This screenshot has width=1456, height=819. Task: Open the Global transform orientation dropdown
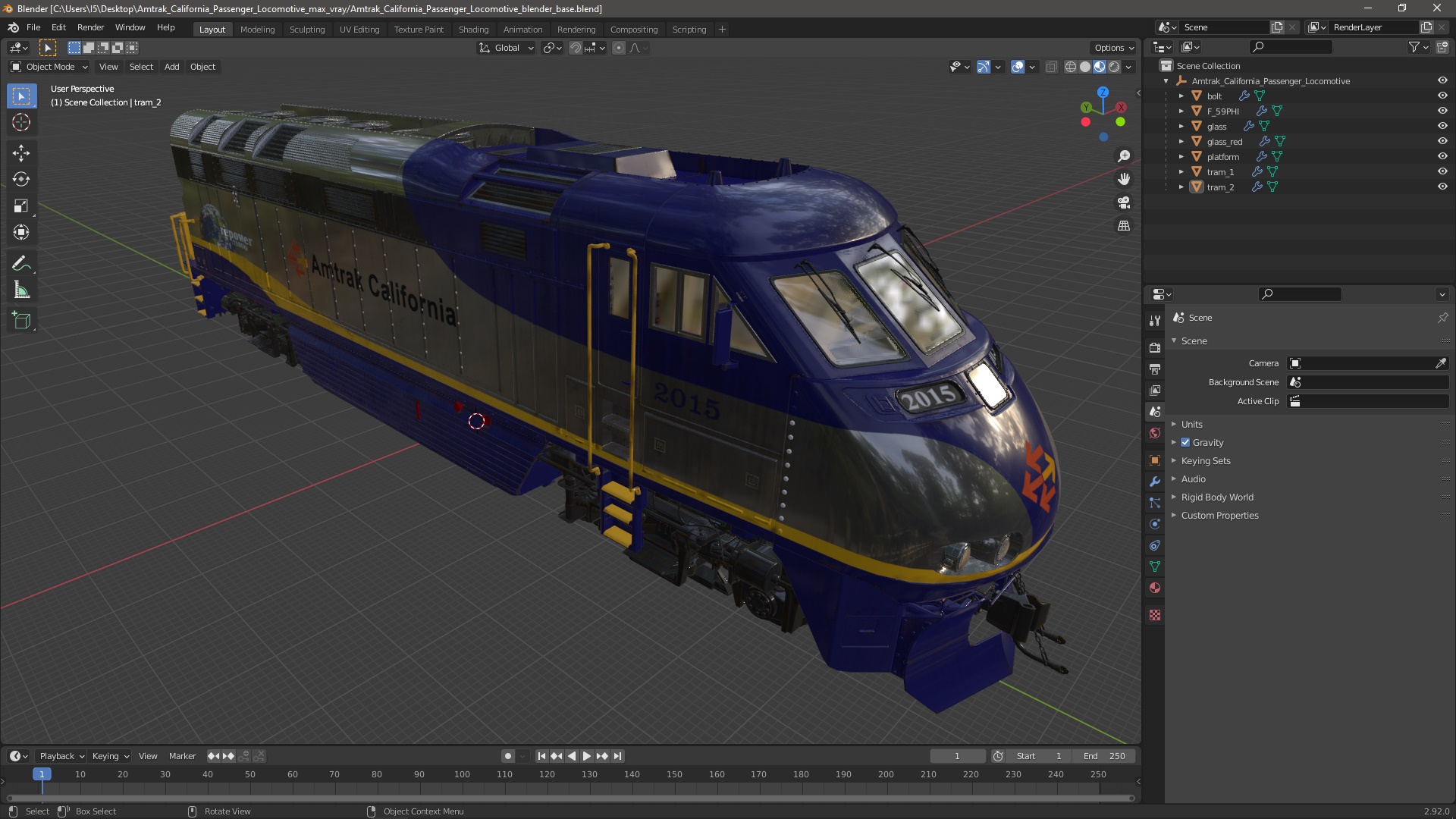(x=506, y=48)
